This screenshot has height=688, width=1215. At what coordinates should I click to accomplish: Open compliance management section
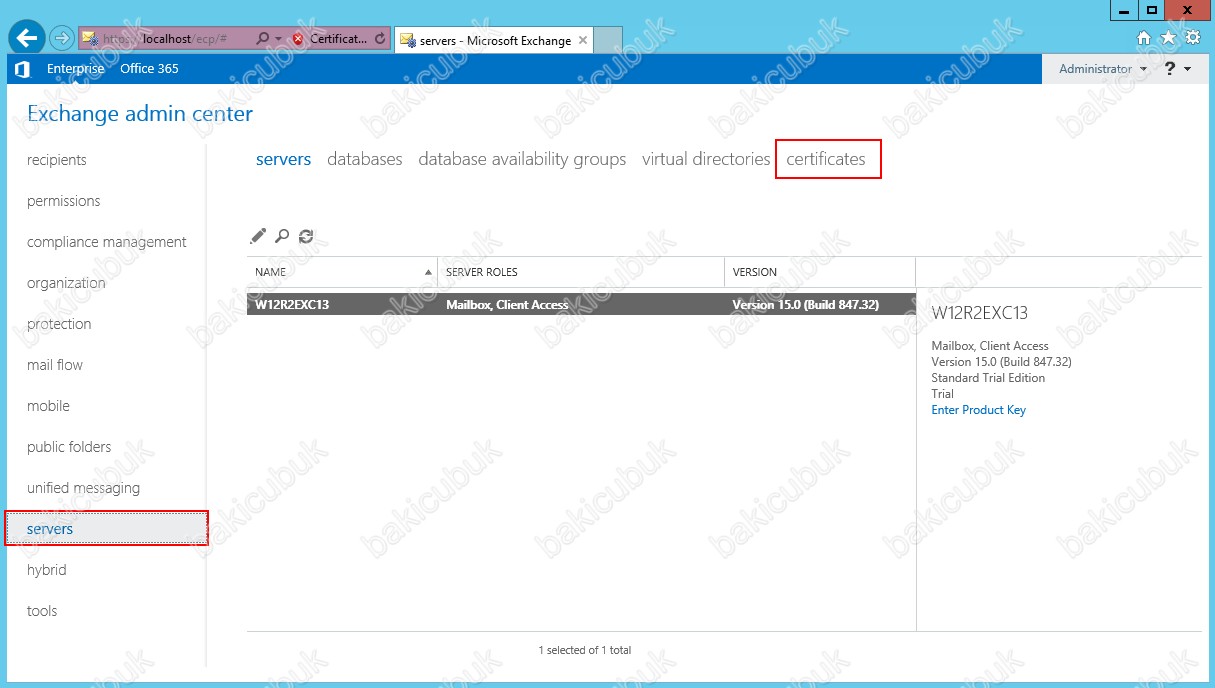coord(107,242)
